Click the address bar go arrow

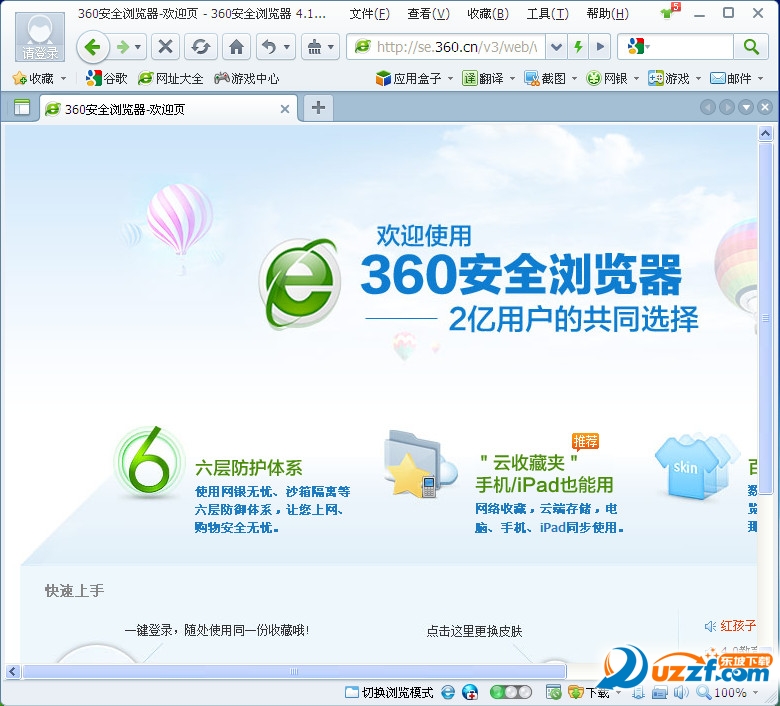point(600,47)
